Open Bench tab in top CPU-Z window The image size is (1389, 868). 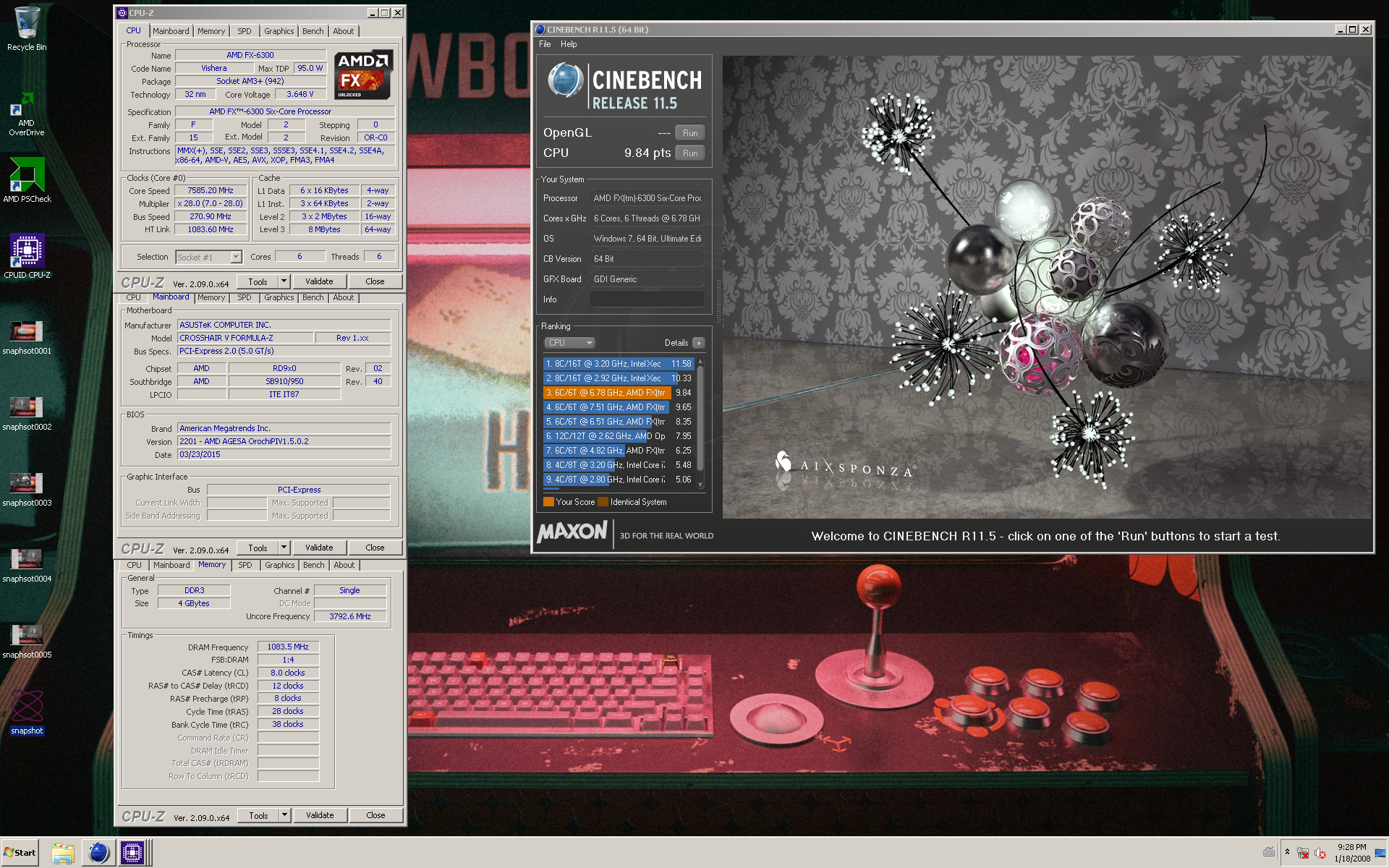point(313,31)
